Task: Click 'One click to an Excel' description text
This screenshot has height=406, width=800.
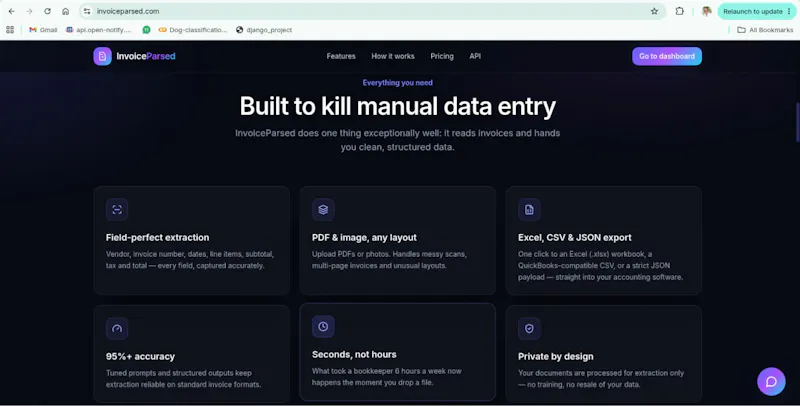Action: [x=601, y=266]
